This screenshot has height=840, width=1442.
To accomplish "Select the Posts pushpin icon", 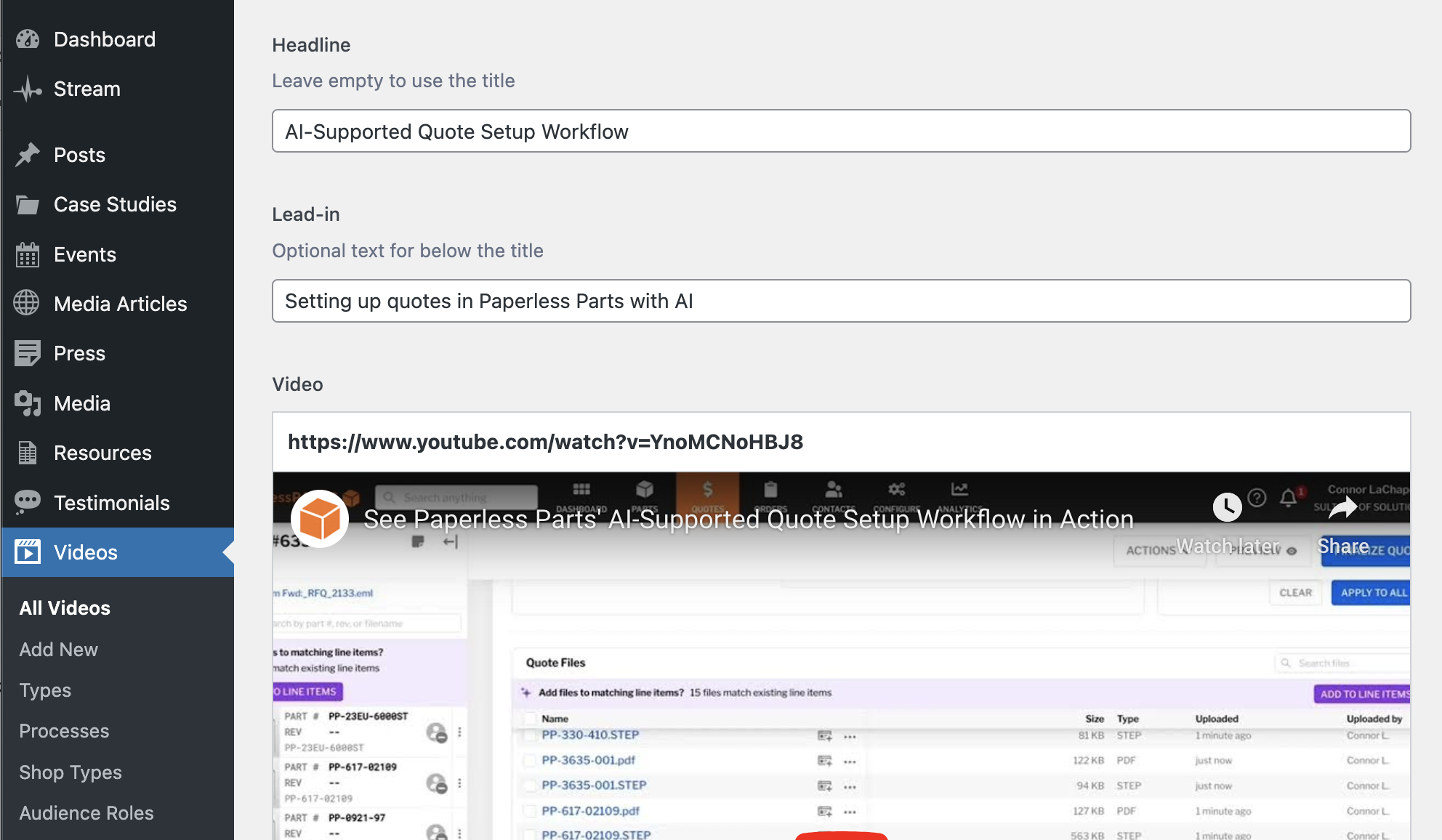I will pos(28,155).
